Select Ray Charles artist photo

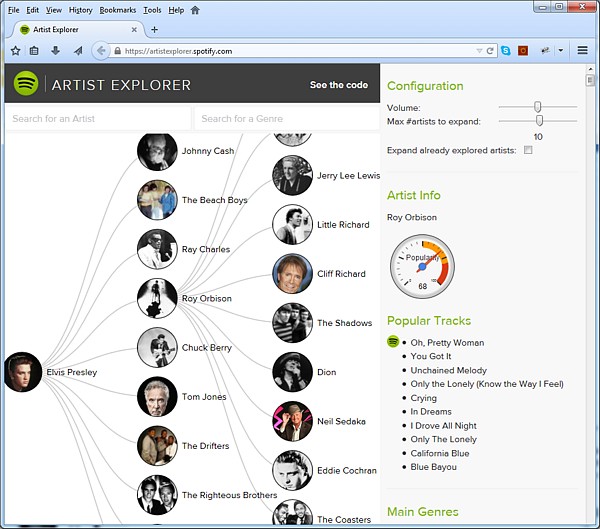click(157, 249)
